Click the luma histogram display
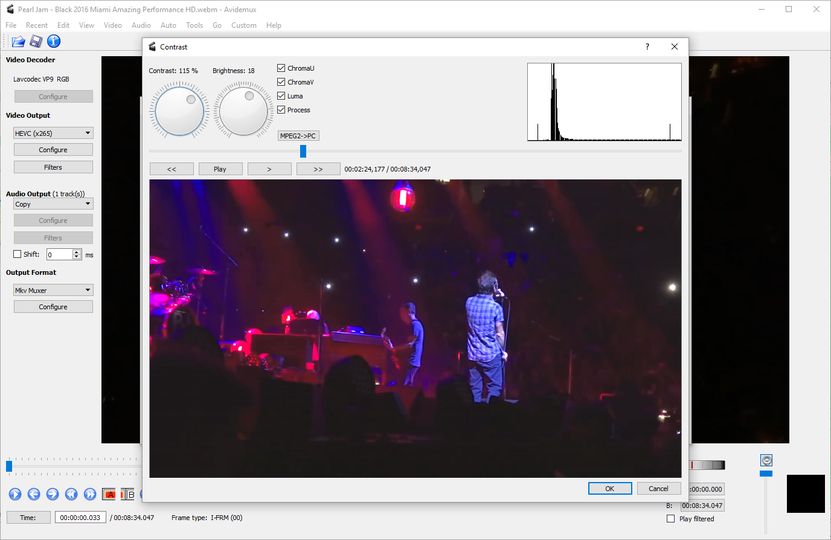 point(604,102)
